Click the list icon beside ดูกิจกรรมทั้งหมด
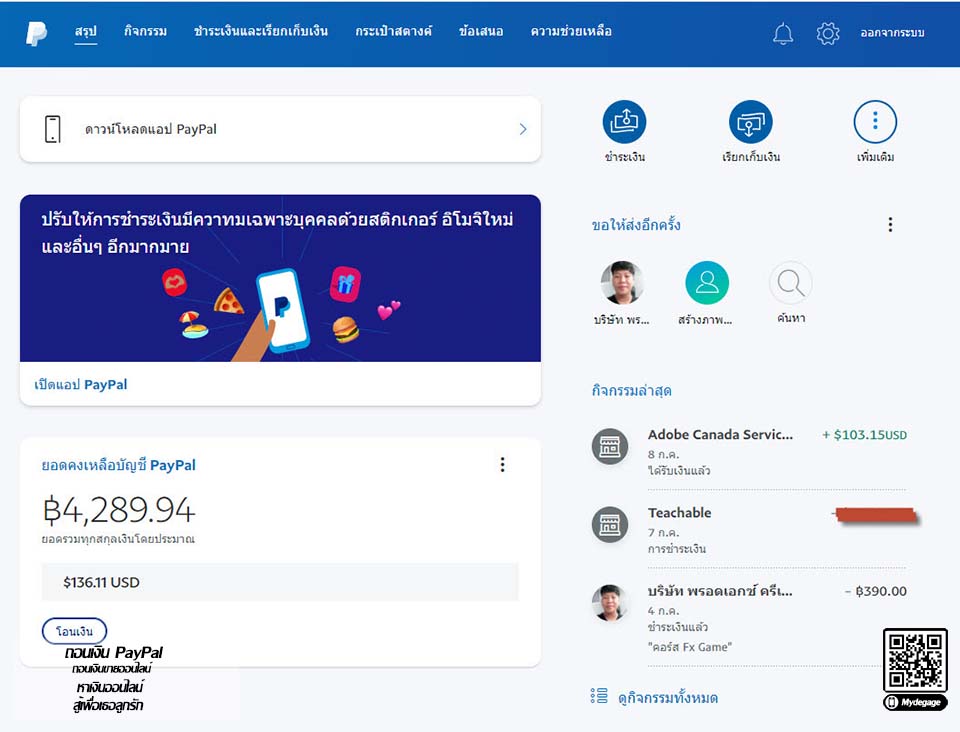The image size is (960, 732). point(599,696)
